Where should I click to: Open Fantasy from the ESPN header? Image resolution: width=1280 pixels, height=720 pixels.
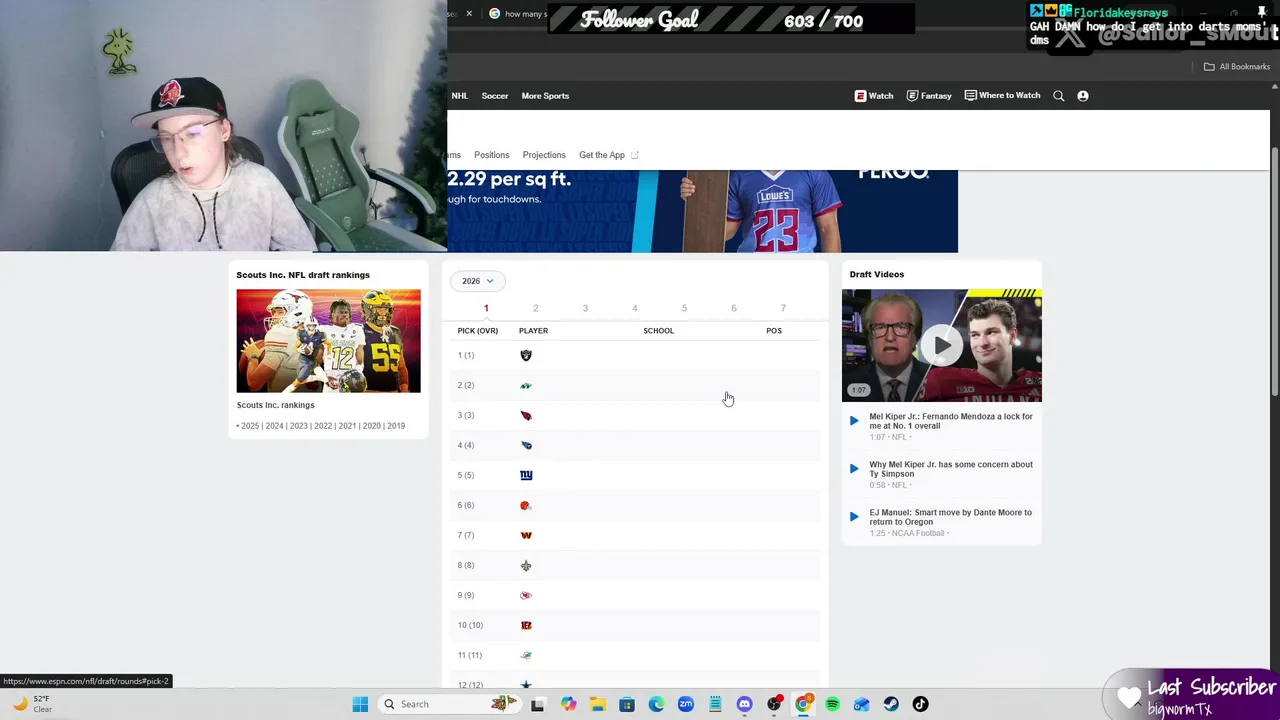click(929, 96)
